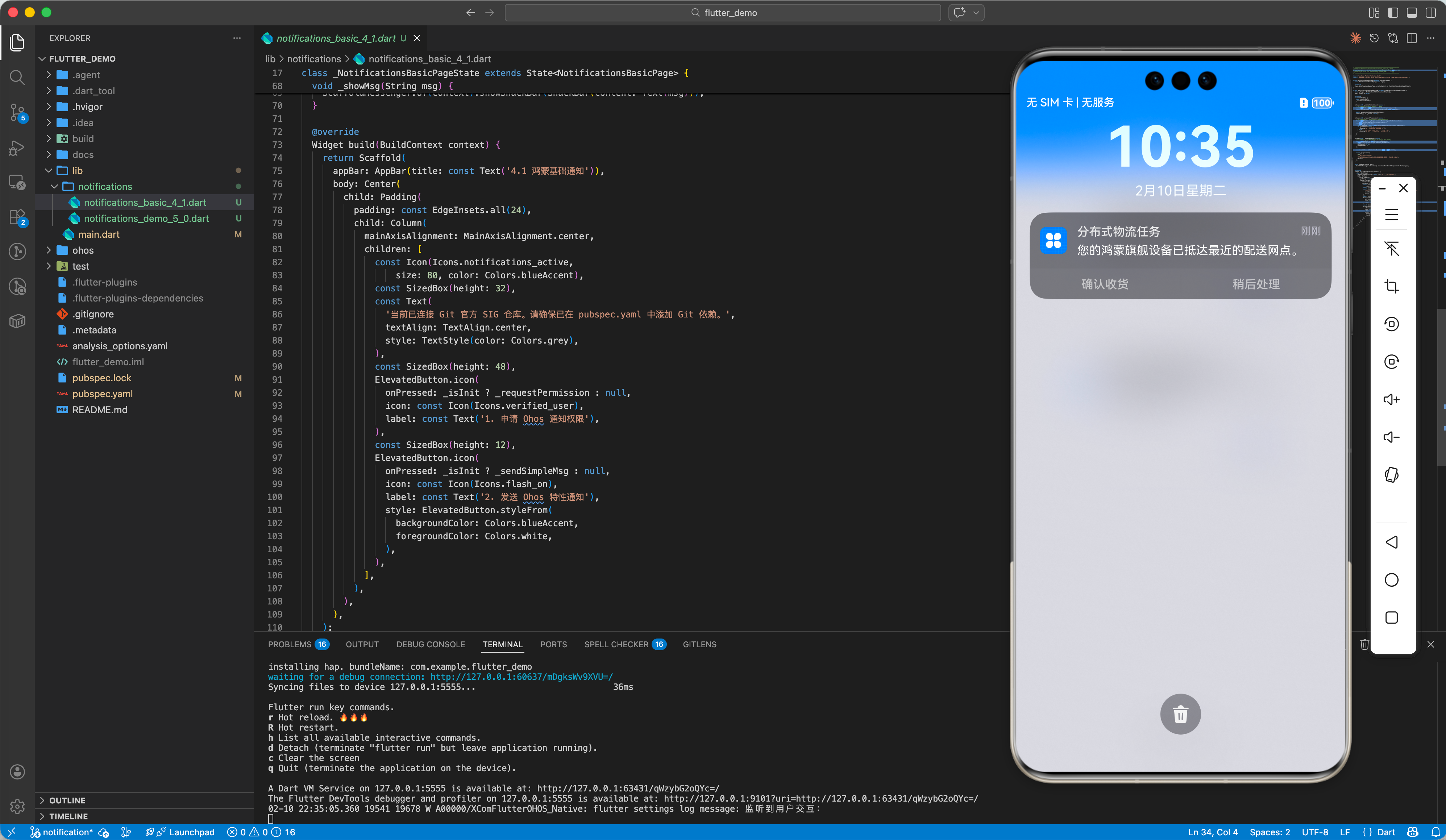Open the Run and Debug view

17,147
